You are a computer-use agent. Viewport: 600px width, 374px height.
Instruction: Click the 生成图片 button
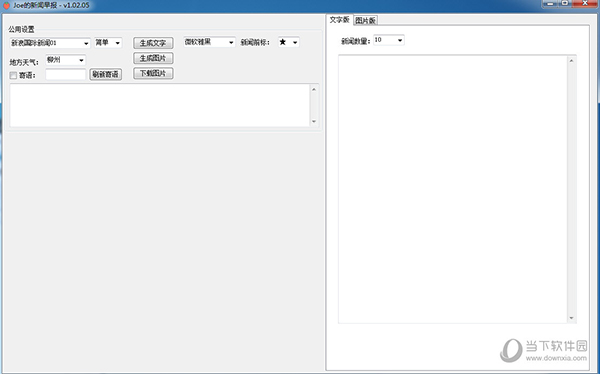tap(153, 58)
